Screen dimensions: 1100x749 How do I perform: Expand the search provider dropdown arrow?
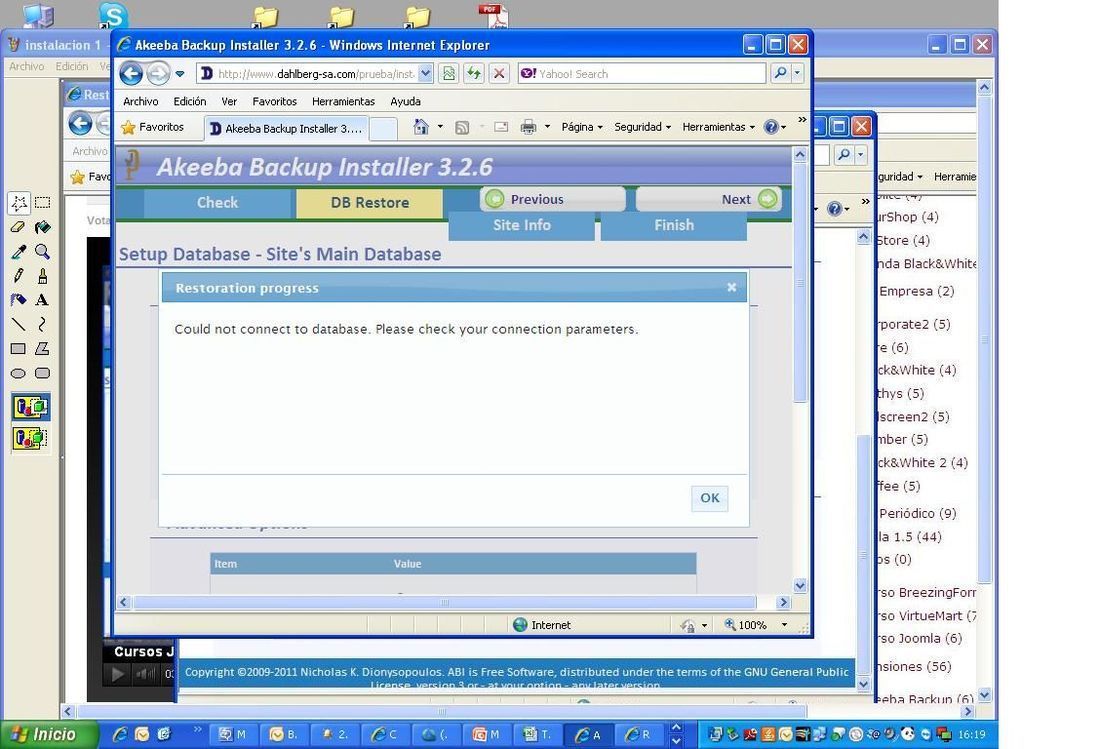tap(797, 74)
